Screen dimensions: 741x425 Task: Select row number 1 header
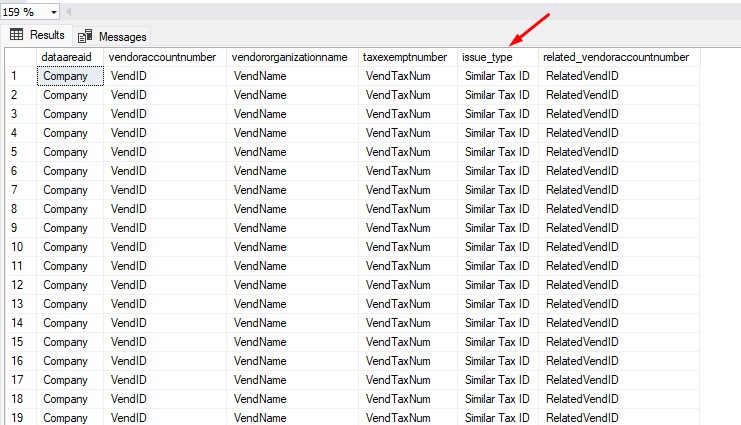[21, 76]
